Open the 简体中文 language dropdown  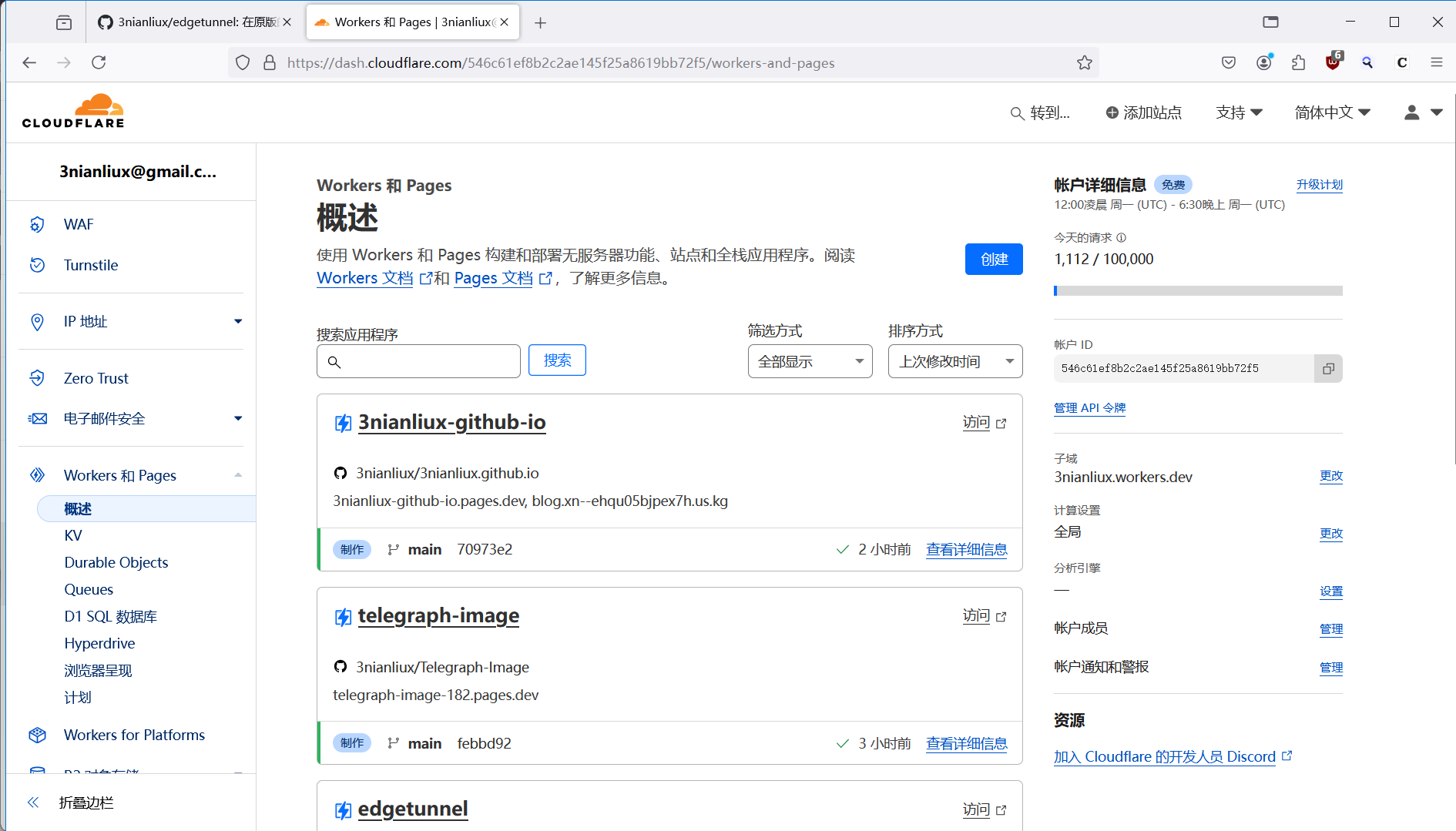(1333, 112)
